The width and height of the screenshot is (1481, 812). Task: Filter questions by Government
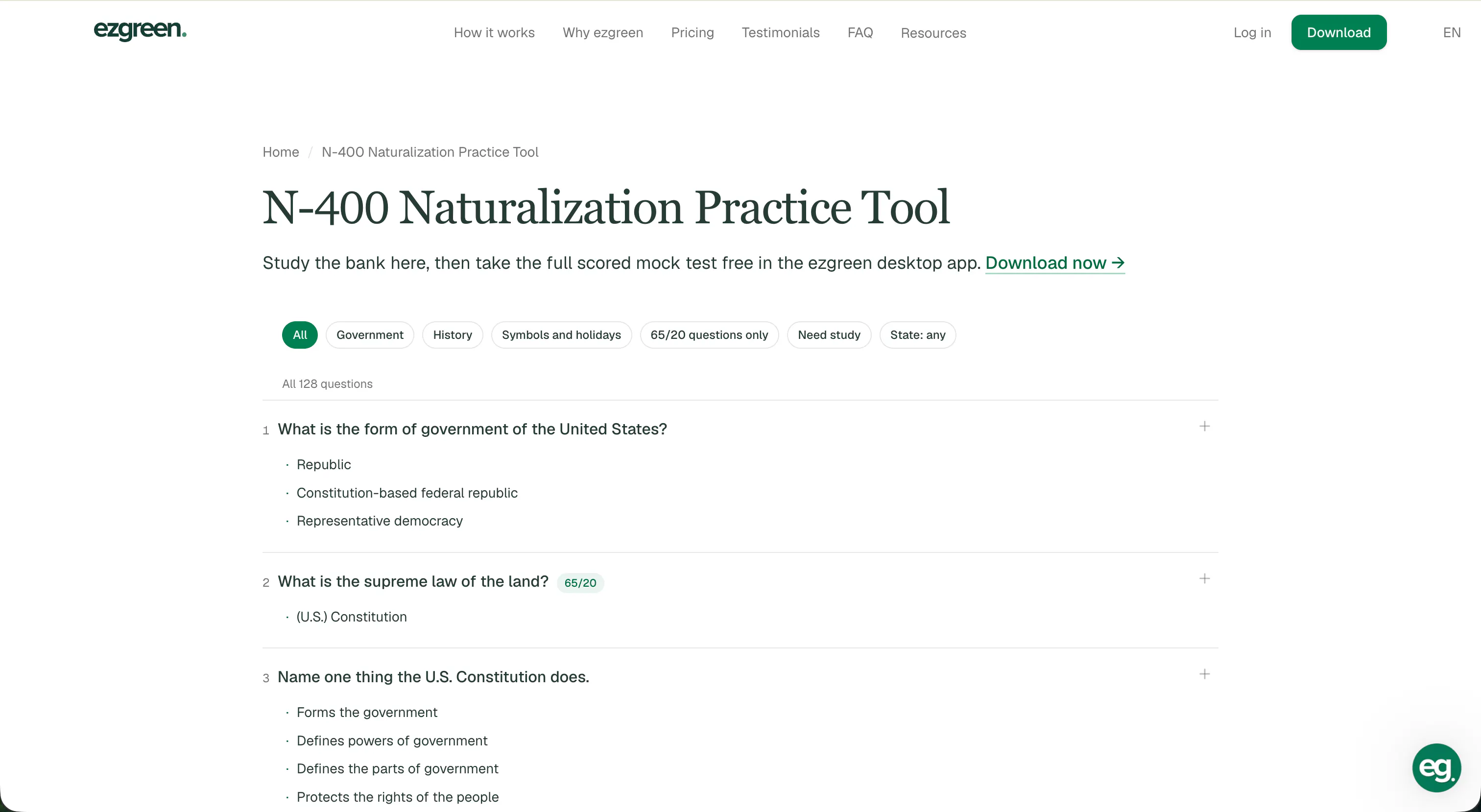click(x=370, y=334)
